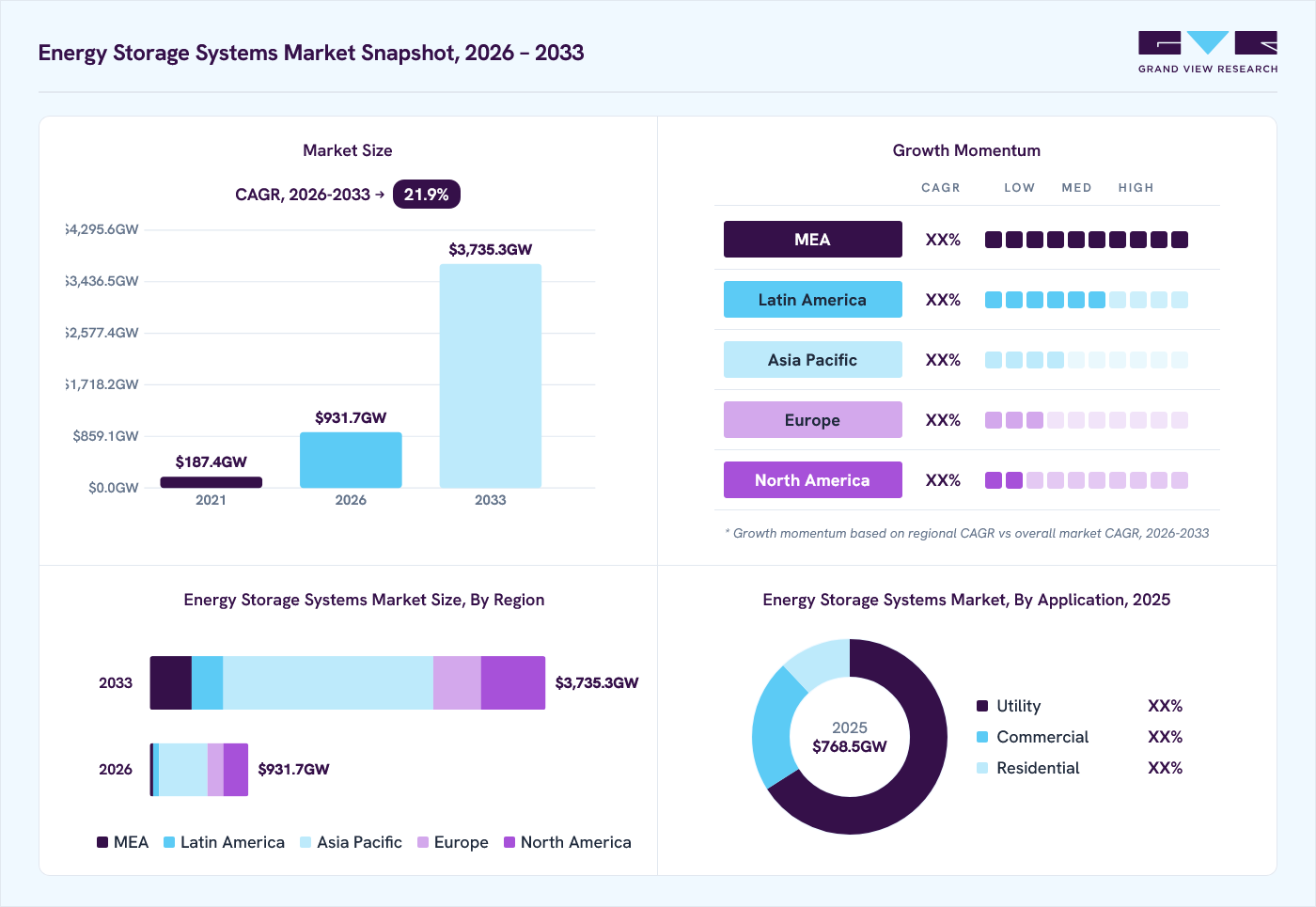Image resolution: width=1316 pixels, height=907 pixels.
Task: Click the MEA row XX% CAGR value
Action: point(943,240)
